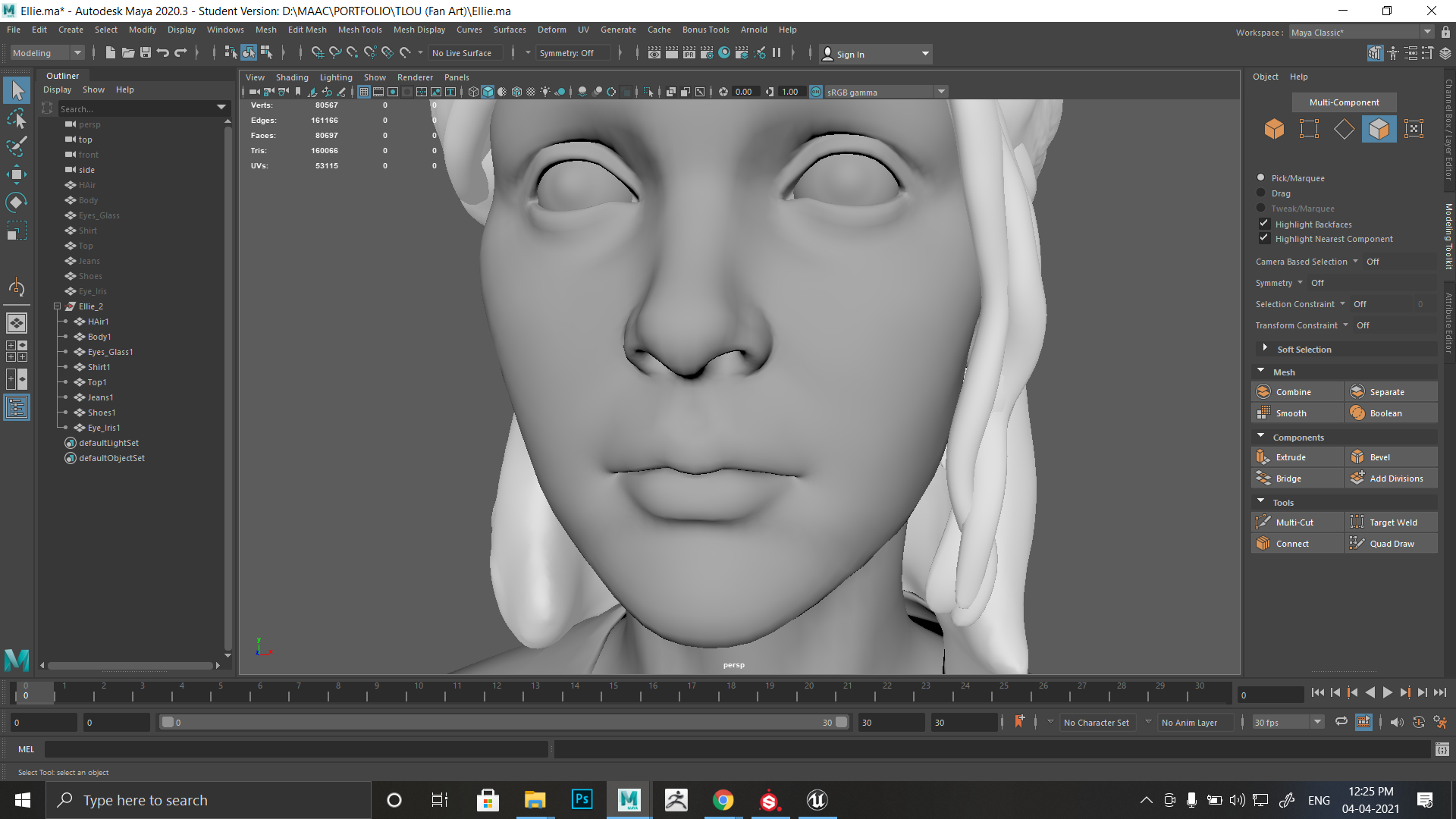1456x819 pixels.
Task: Pick the Scale tool icon
Action: 17,230
